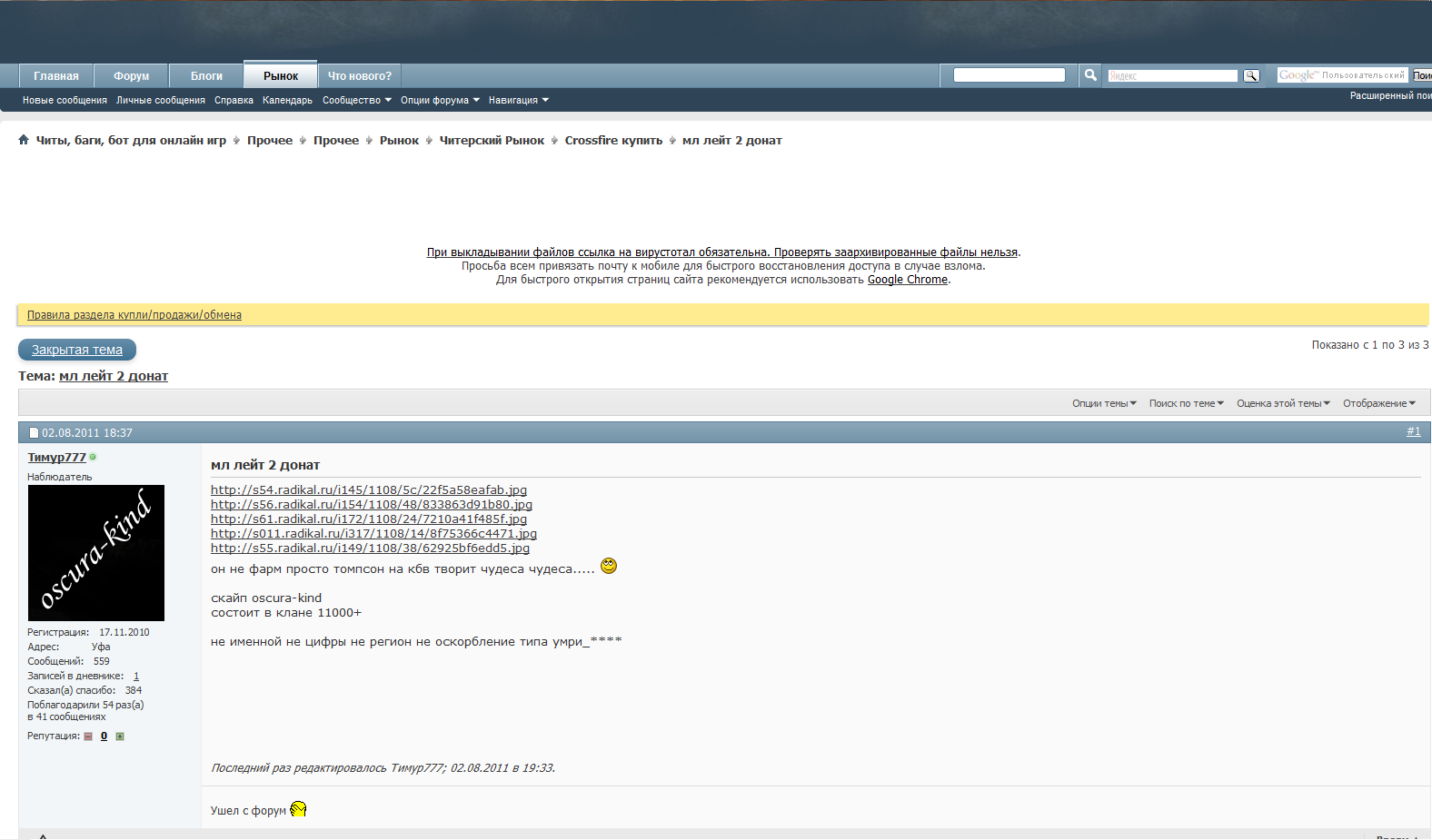
Task: Open the Тимур777 username link
Action: point(56,458)
